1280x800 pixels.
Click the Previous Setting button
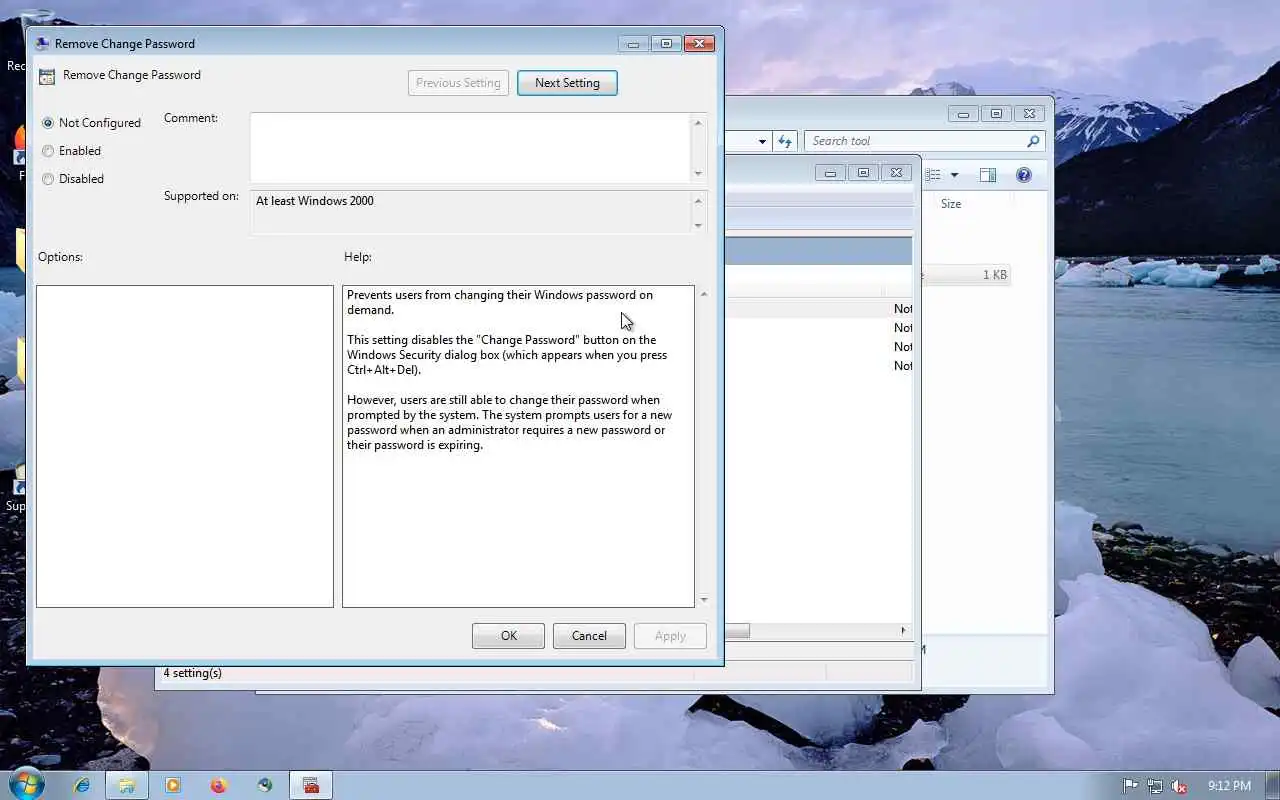[458, 83]
